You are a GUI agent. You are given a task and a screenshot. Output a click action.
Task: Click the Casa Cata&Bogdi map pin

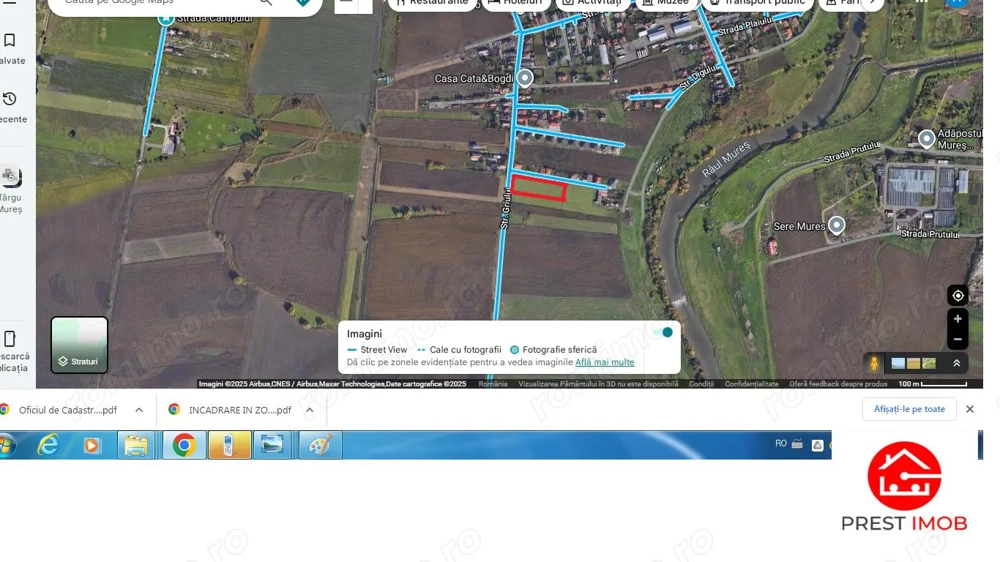pyautogui.click(x=524, y=78)
